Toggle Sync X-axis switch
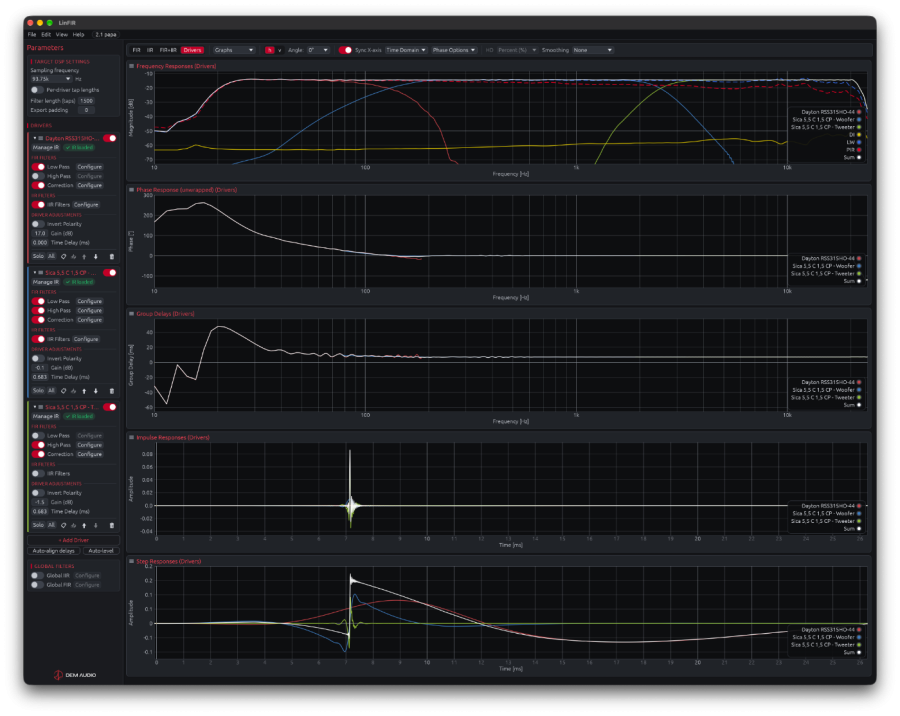 345,50
